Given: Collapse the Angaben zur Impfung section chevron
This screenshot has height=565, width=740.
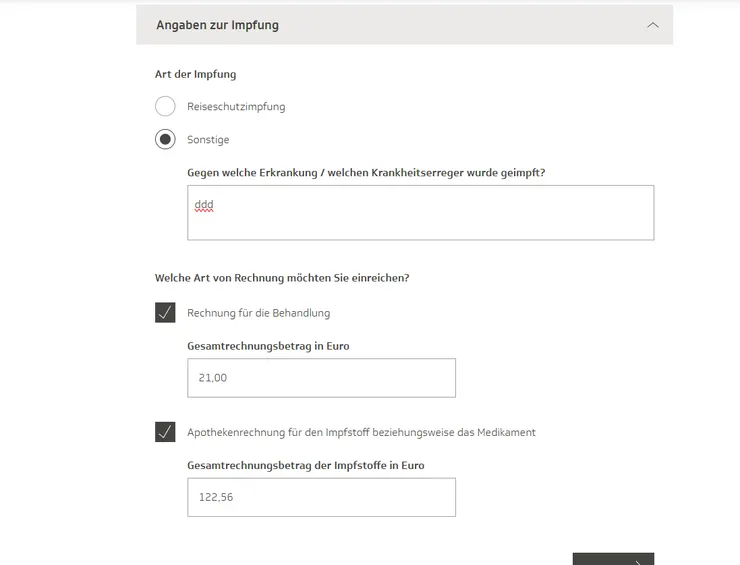Looking at the screenshot, I should click(x=653, y=25).
